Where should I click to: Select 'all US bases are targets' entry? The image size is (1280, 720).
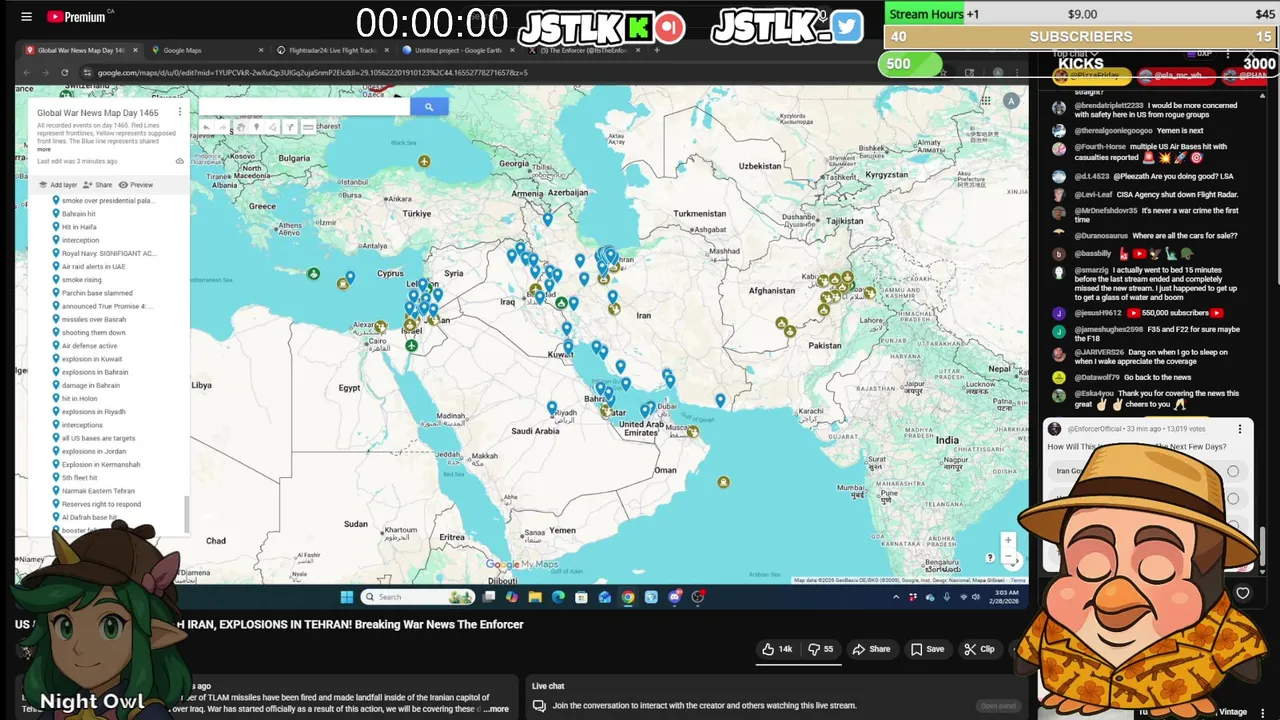coord(98,438)
